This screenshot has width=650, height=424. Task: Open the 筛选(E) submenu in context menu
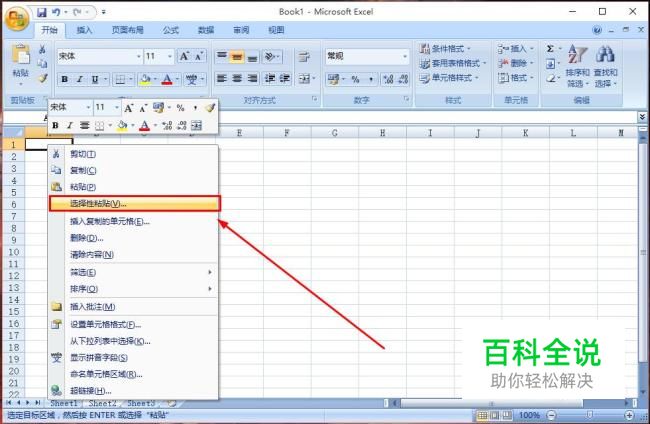click(x=133, y=272)
